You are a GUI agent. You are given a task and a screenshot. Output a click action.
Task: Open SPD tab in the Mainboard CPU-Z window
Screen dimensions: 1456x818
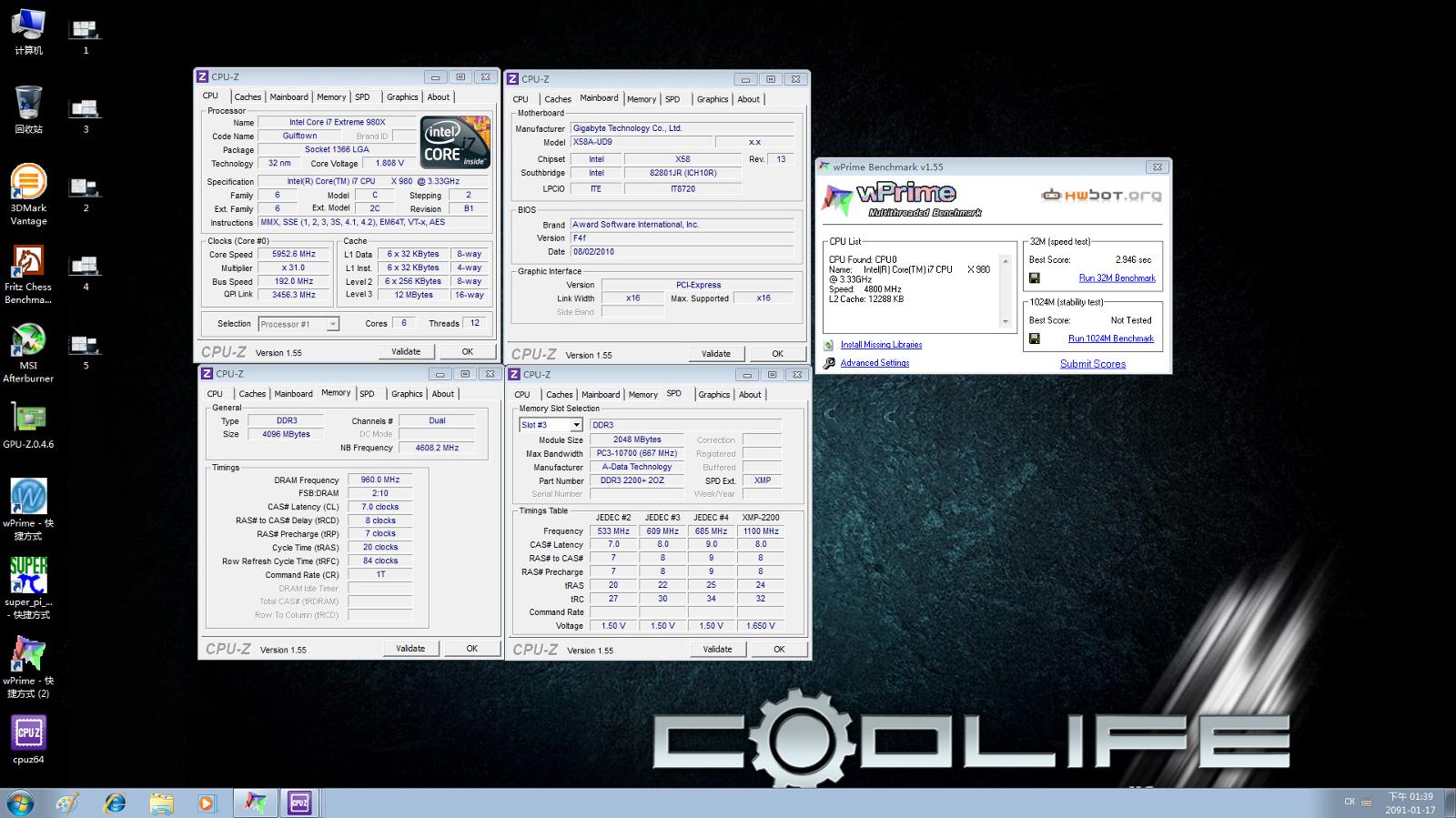click(x=672, y=99)
